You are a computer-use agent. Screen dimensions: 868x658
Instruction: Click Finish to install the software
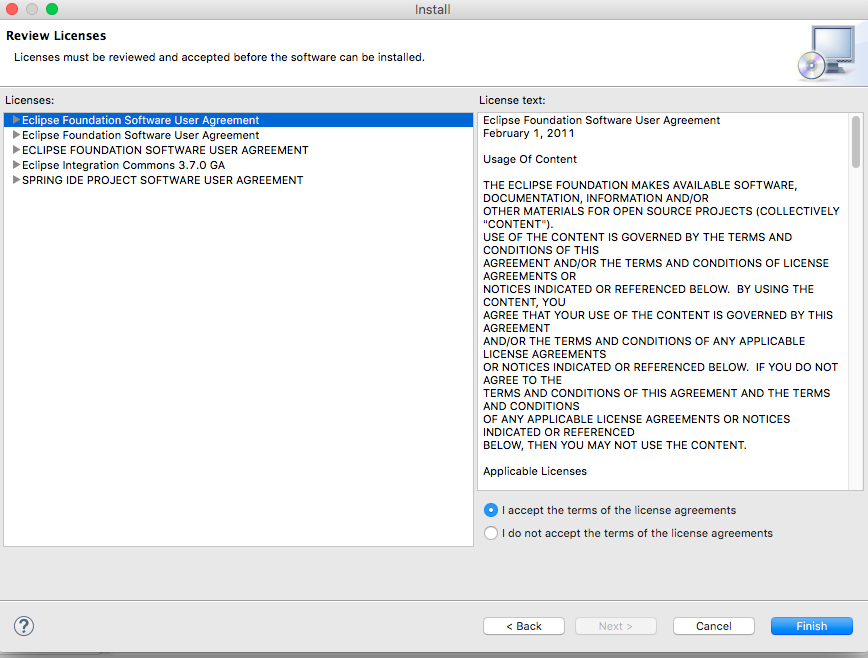coord(812,626)
